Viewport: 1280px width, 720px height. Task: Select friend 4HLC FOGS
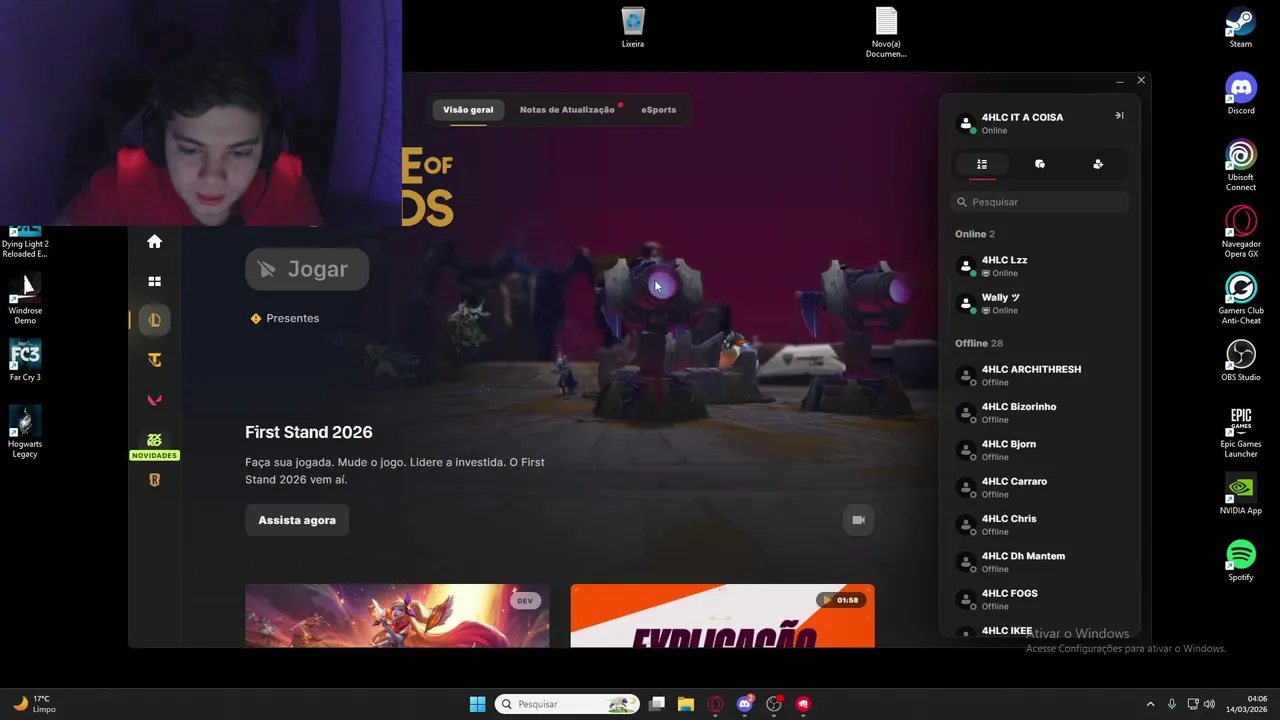pos(1040,599)
